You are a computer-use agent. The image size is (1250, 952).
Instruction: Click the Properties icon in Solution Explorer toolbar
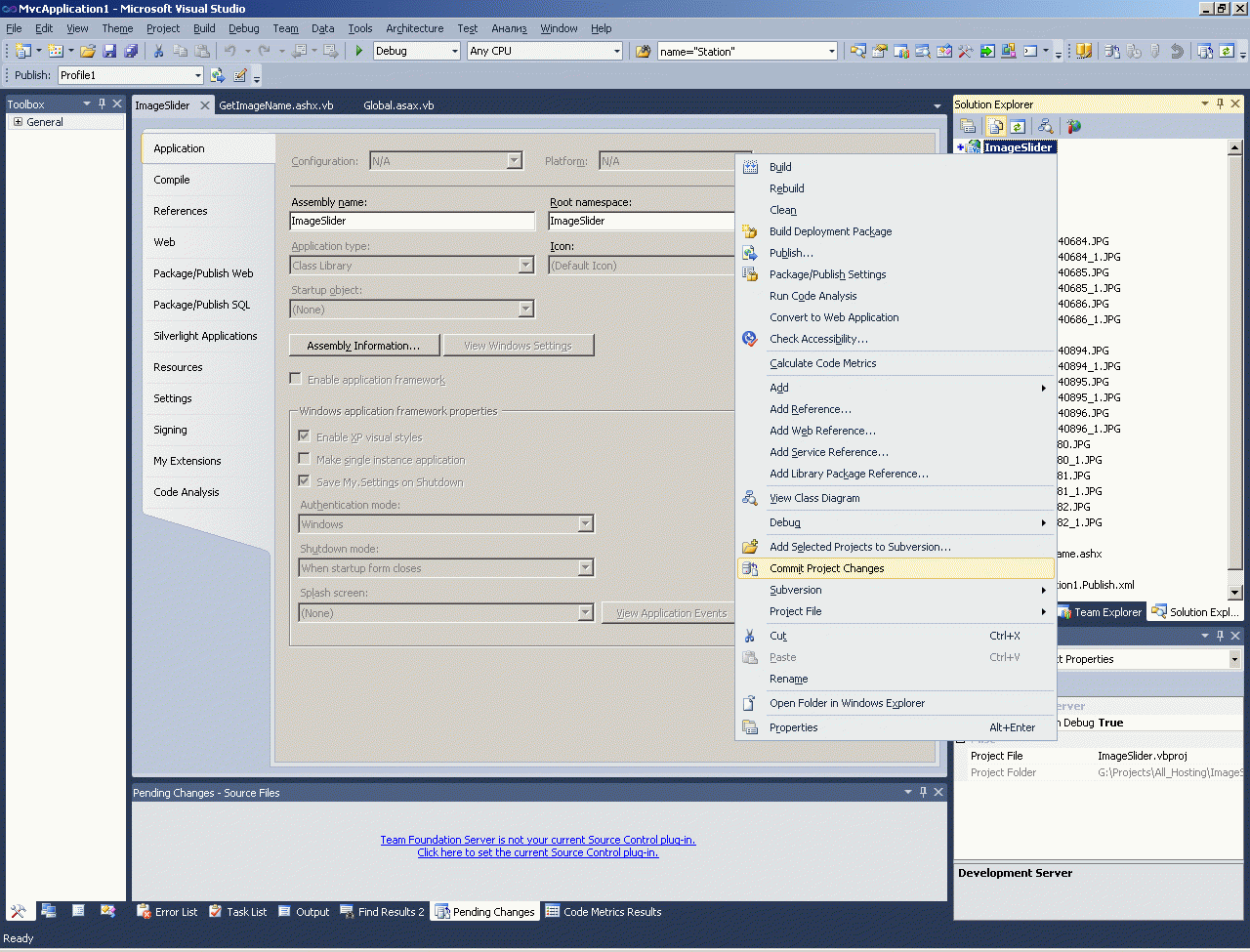tap(968, 126)
